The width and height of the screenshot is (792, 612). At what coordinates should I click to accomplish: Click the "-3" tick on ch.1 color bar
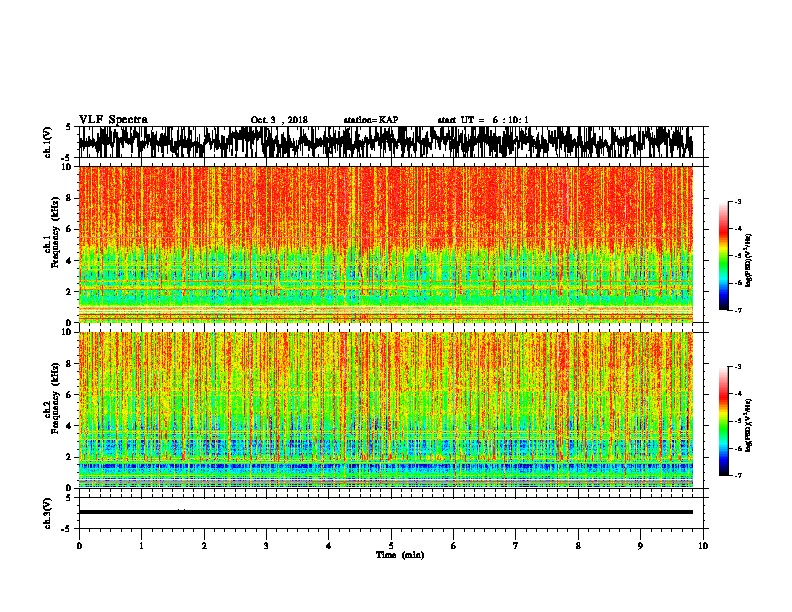coord(737,202)
